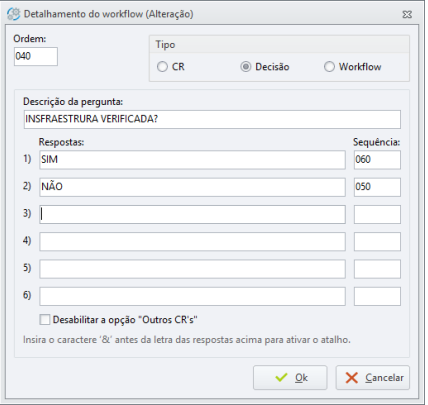The height and width of the screenshot is (405, 428).
Task: Click the red X icon on Cancelar
Action: click(x=352, y=378)
